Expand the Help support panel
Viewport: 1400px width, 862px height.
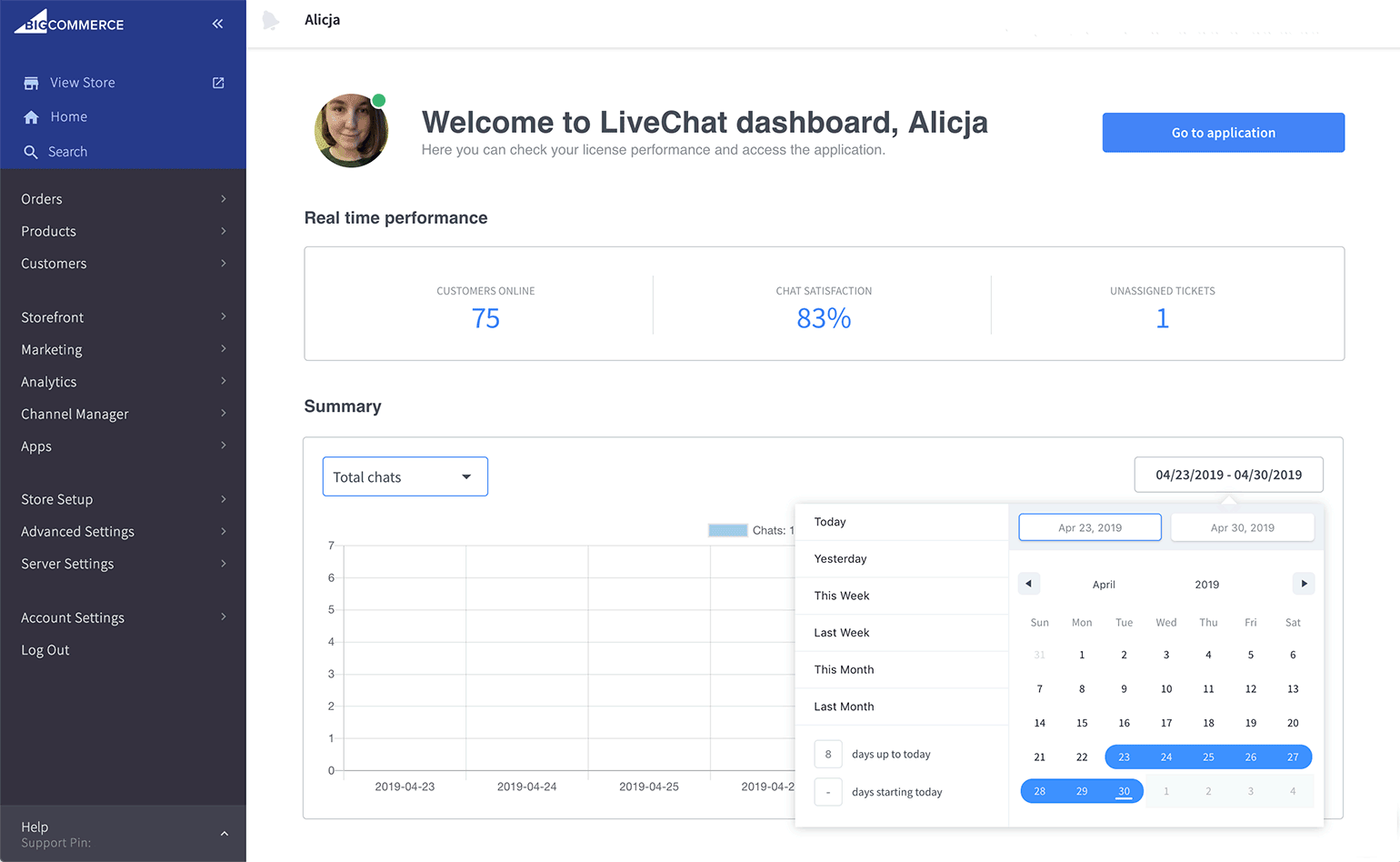(123, 834)
